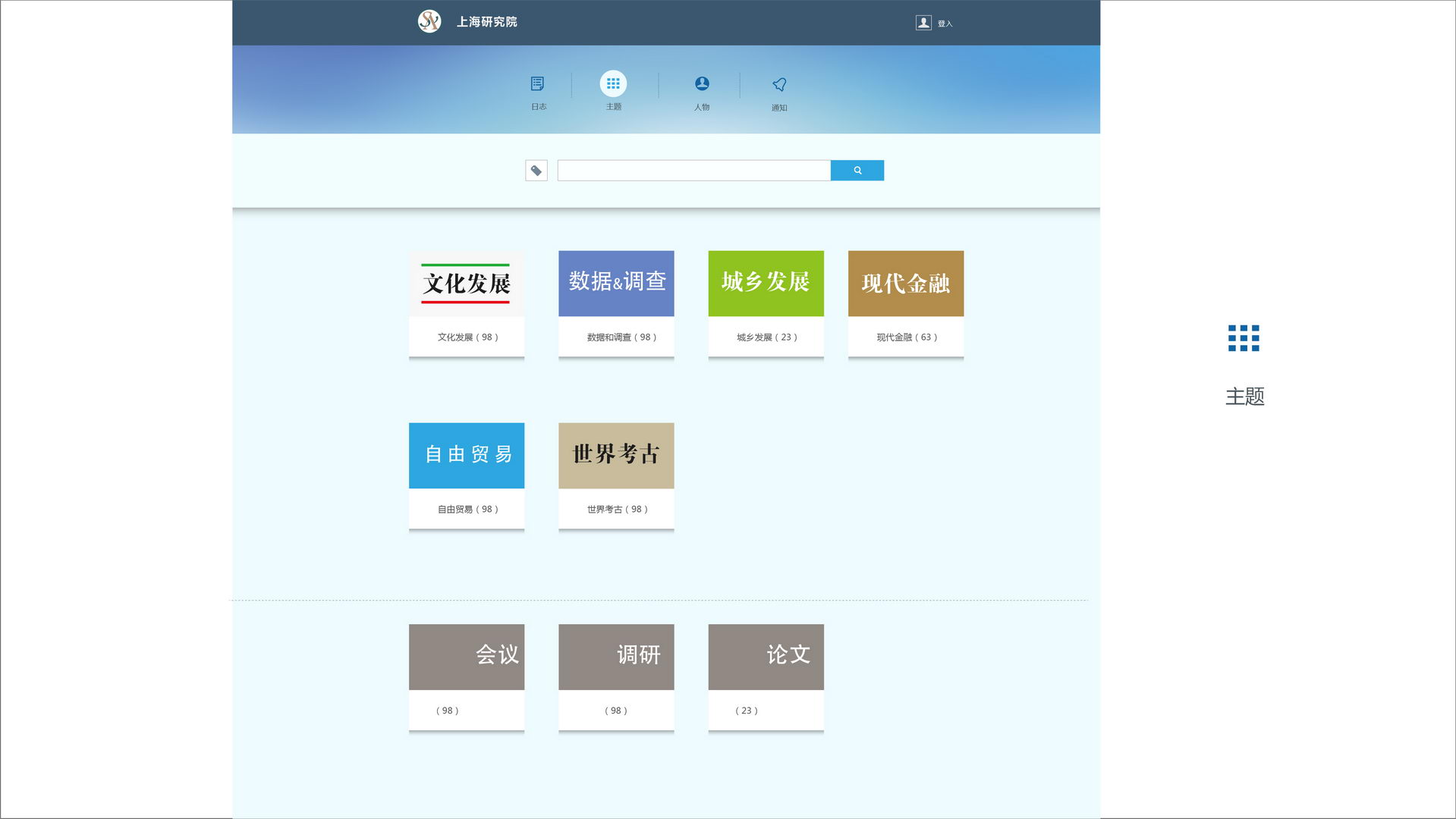Click the 城乡发展 ( 23 ) caption
The width and height of the screenshot is (1456, 819).
tap(767, 337)
